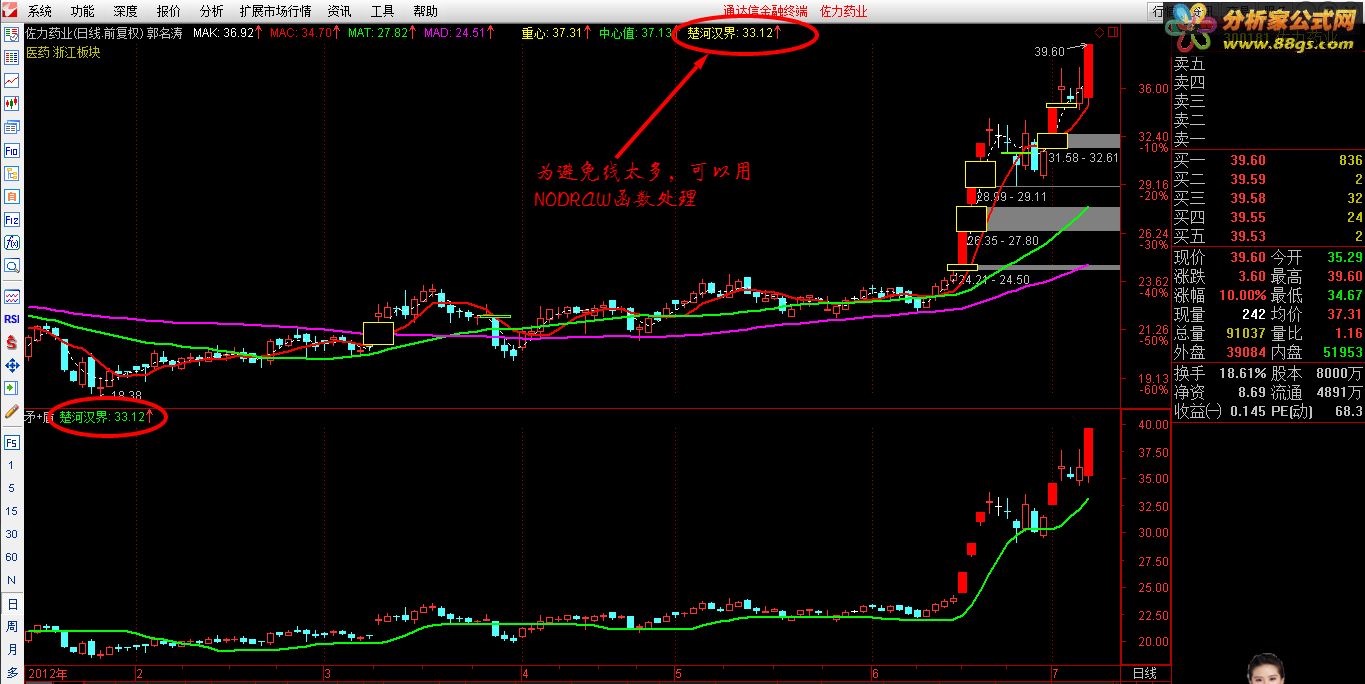Click the 买二 price 39.59 row

[x=1267, y=179]
